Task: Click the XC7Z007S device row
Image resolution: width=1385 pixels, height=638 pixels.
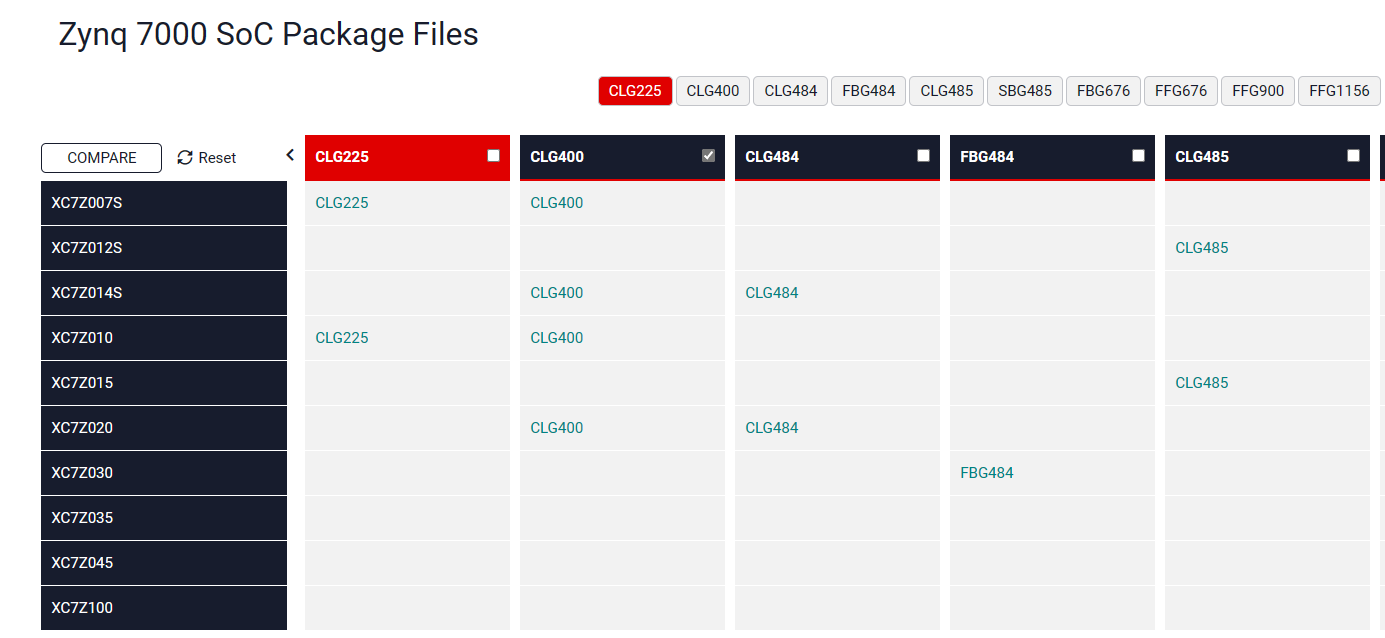Action: (x=164, y=203)
